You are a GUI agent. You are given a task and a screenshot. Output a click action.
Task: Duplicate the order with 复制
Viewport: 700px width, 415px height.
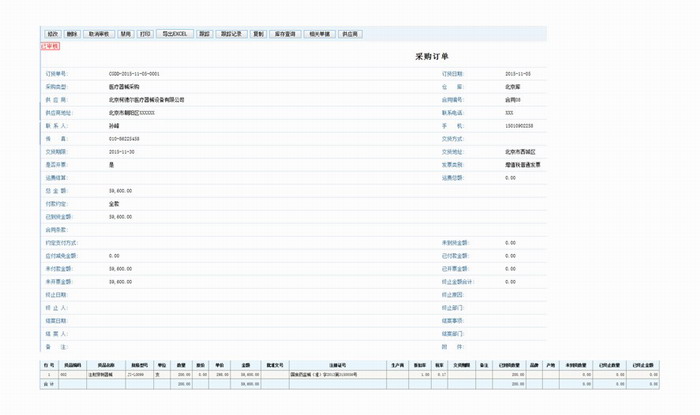(x=258, y=34)
